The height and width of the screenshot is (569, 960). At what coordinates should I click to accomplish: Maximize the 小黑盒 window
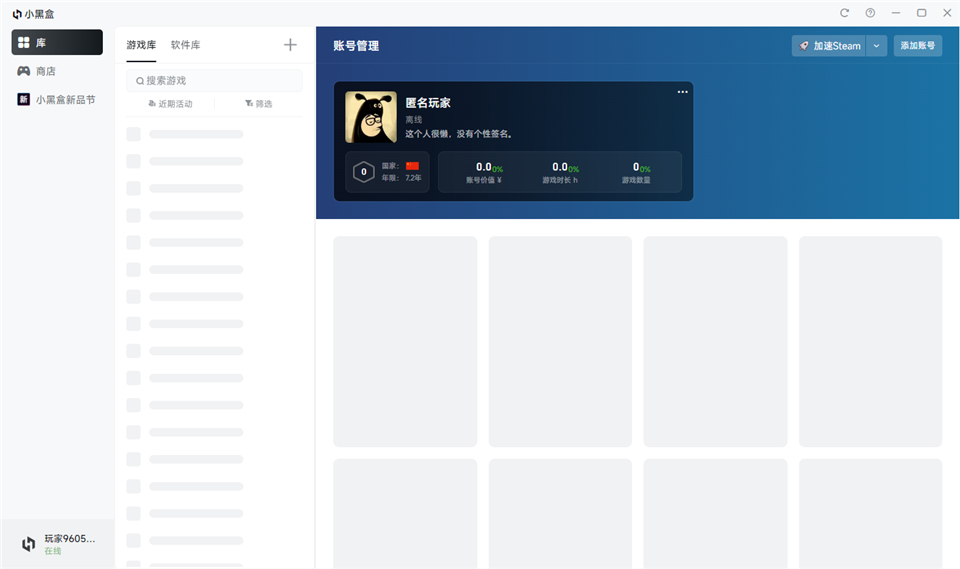(921, 13)
